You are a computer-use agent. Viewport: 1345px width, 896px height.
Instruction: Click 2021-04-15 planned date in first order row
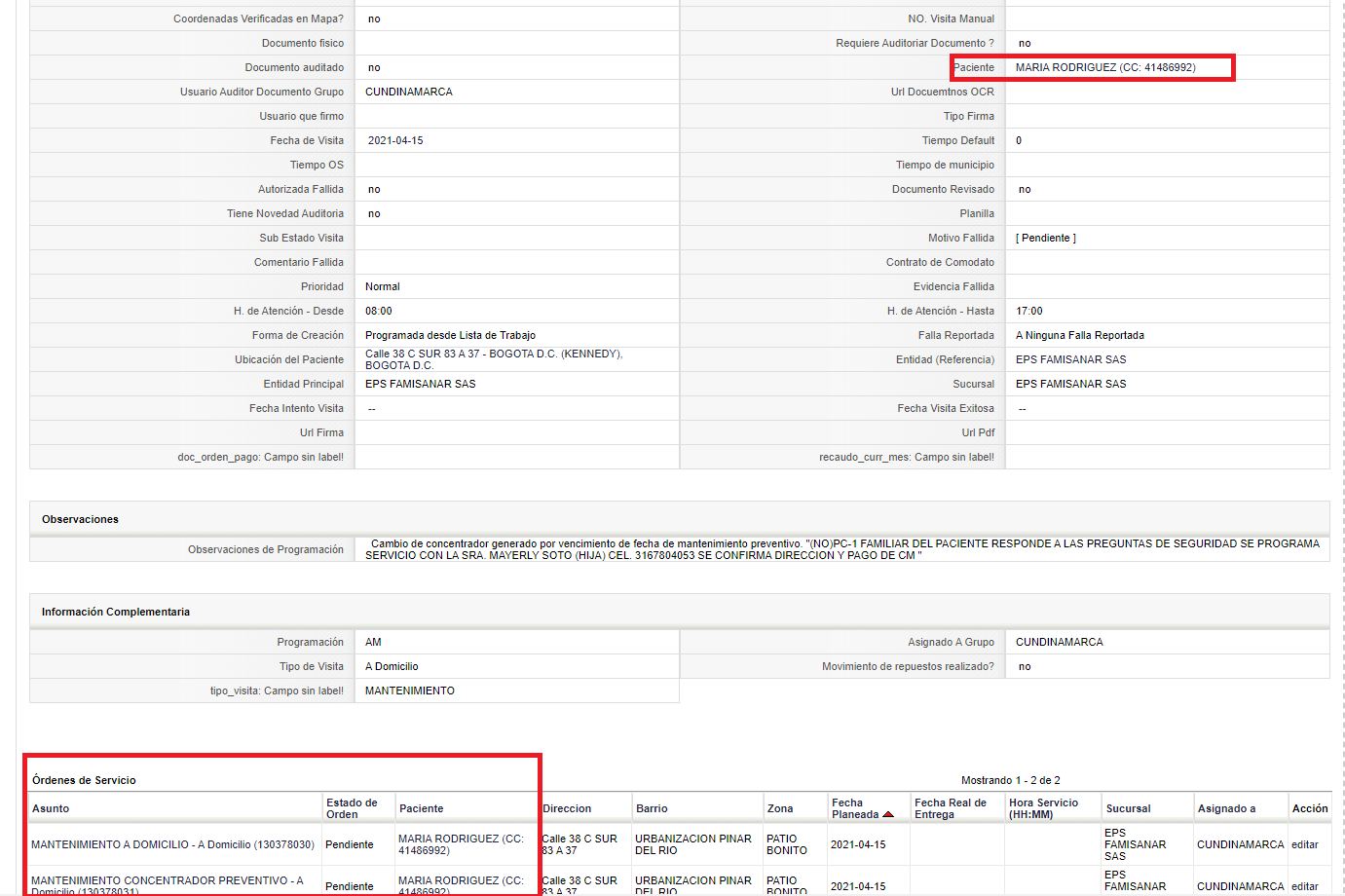[x=858, y=844]
